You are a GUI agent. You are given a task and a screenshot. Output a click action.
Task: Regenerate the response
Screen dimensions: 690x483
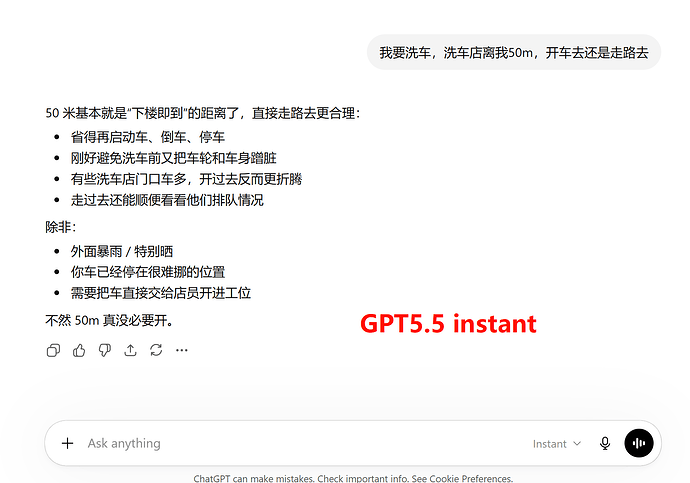[156, 350]
